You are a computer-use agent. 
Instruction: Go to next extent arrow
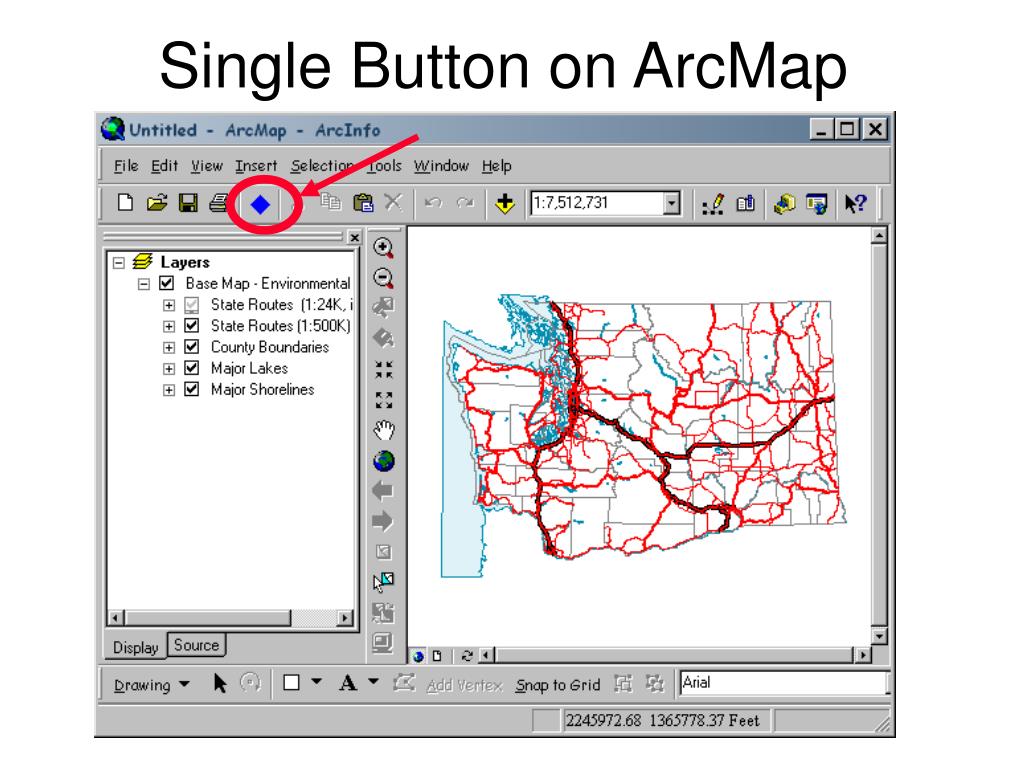(383, 521)
